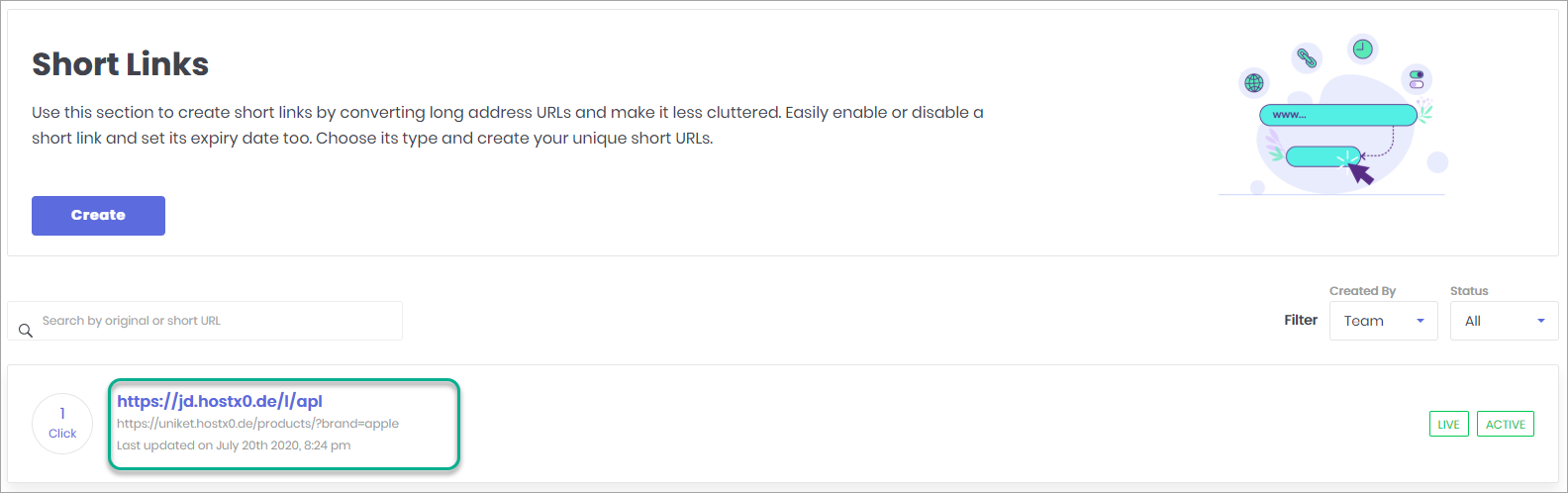Click the toggle switches icon in illustration
The width and height of the screenshot is (1568, 493).
(1417, 79)
